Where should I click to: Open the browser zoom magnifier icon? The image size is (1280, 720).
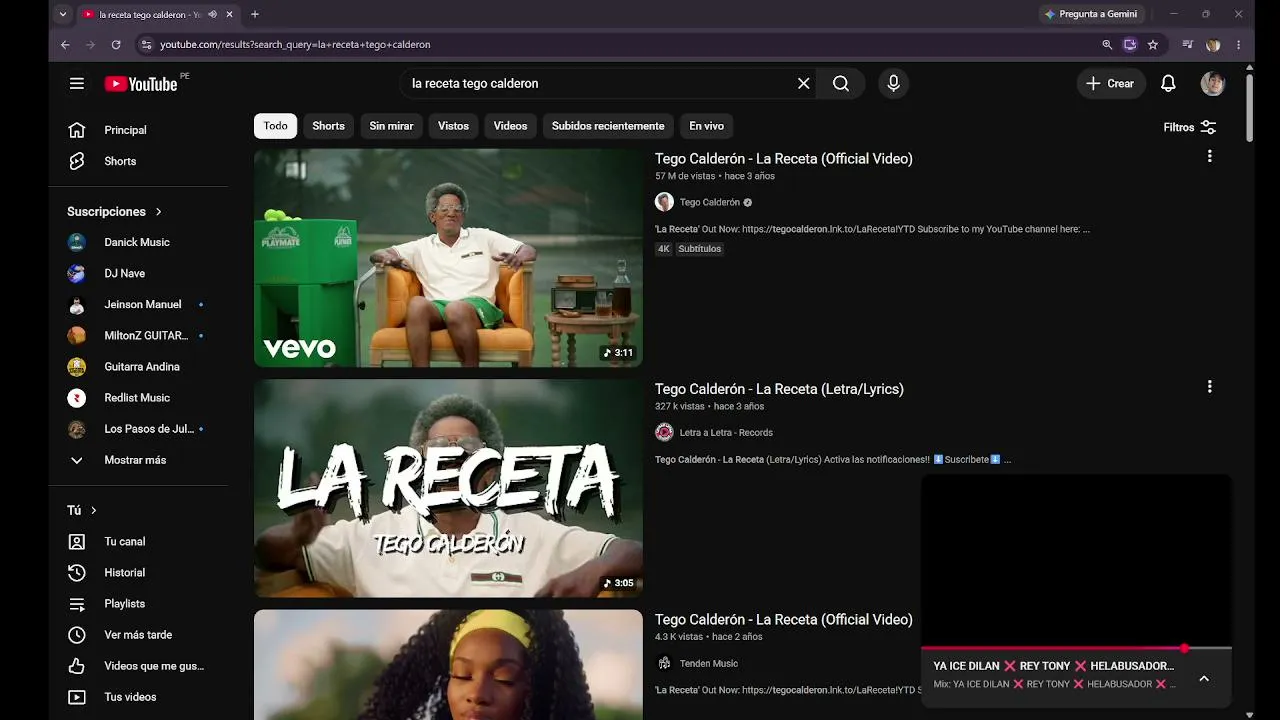[1107, 45]
